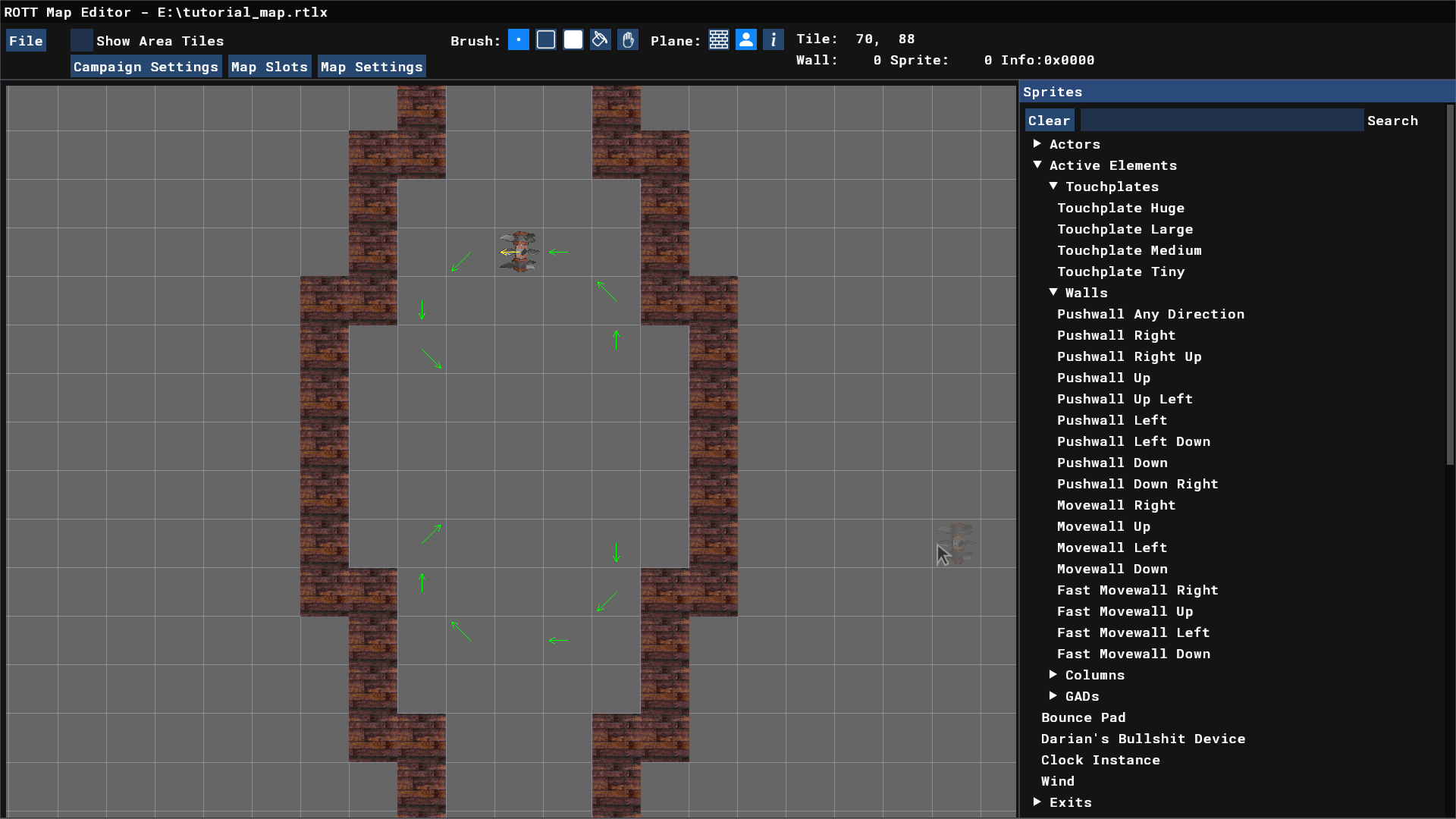Select the paint bucket fill tool

click(601, 40)
